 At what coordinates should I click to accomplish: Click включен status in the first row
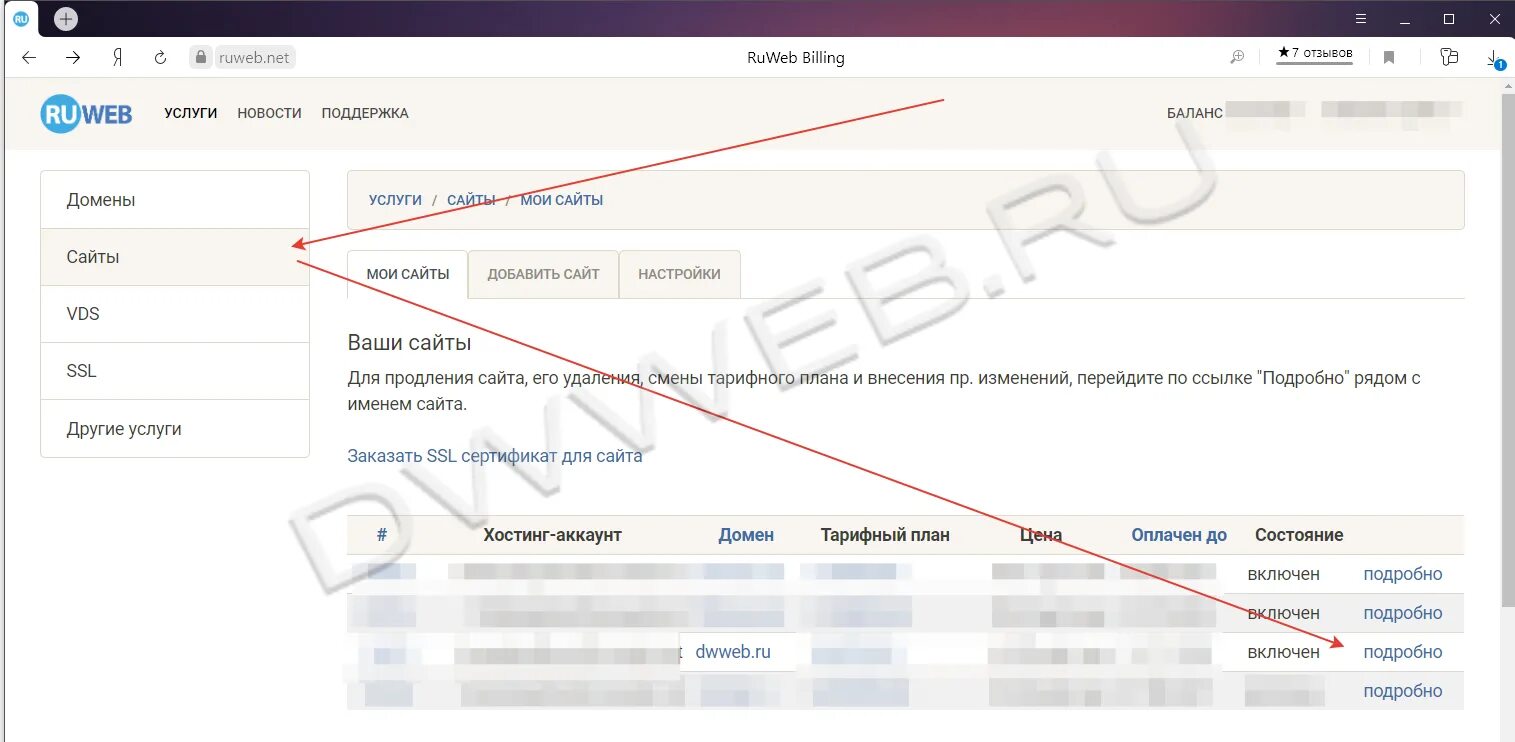[x=1284, y=574]
